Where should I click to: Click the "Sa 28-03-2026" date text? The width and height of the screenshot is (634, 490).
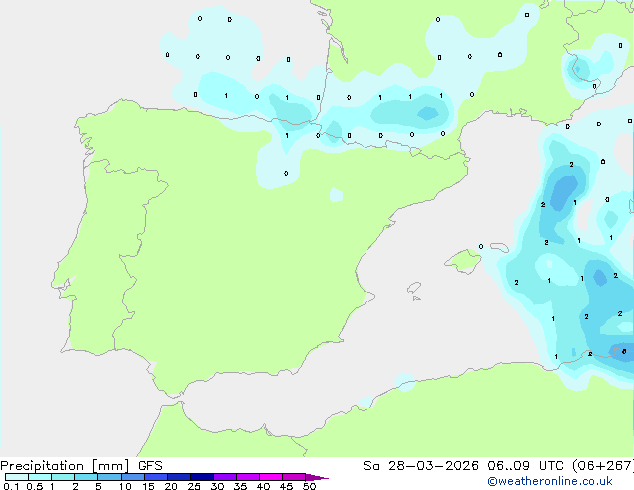pyautogui.click(x=421, y=466)
